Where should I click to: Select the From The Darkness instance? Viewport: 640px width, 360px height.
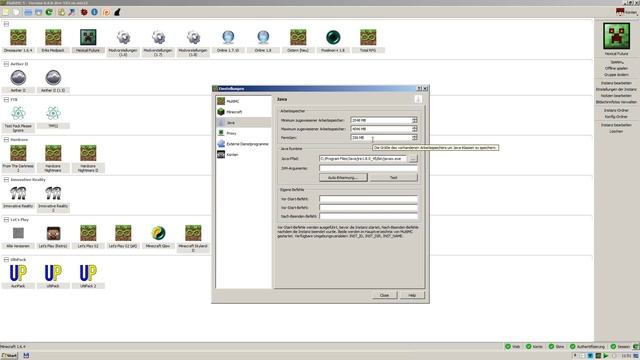(x=18, y=153)
